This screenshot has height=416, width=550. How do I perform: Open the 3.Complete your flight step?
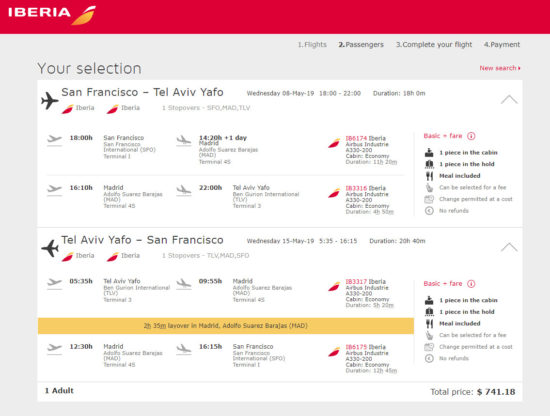coord(434,45)
